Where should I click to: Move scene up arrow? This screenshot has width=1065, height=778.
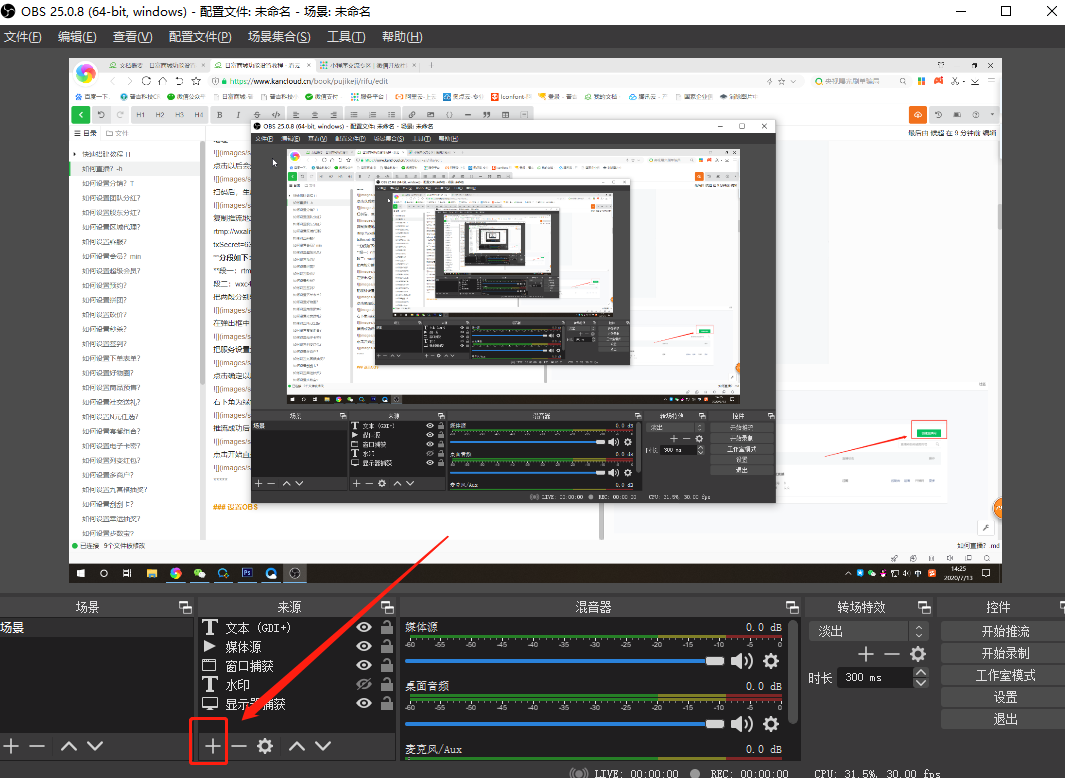pos(69,745)
